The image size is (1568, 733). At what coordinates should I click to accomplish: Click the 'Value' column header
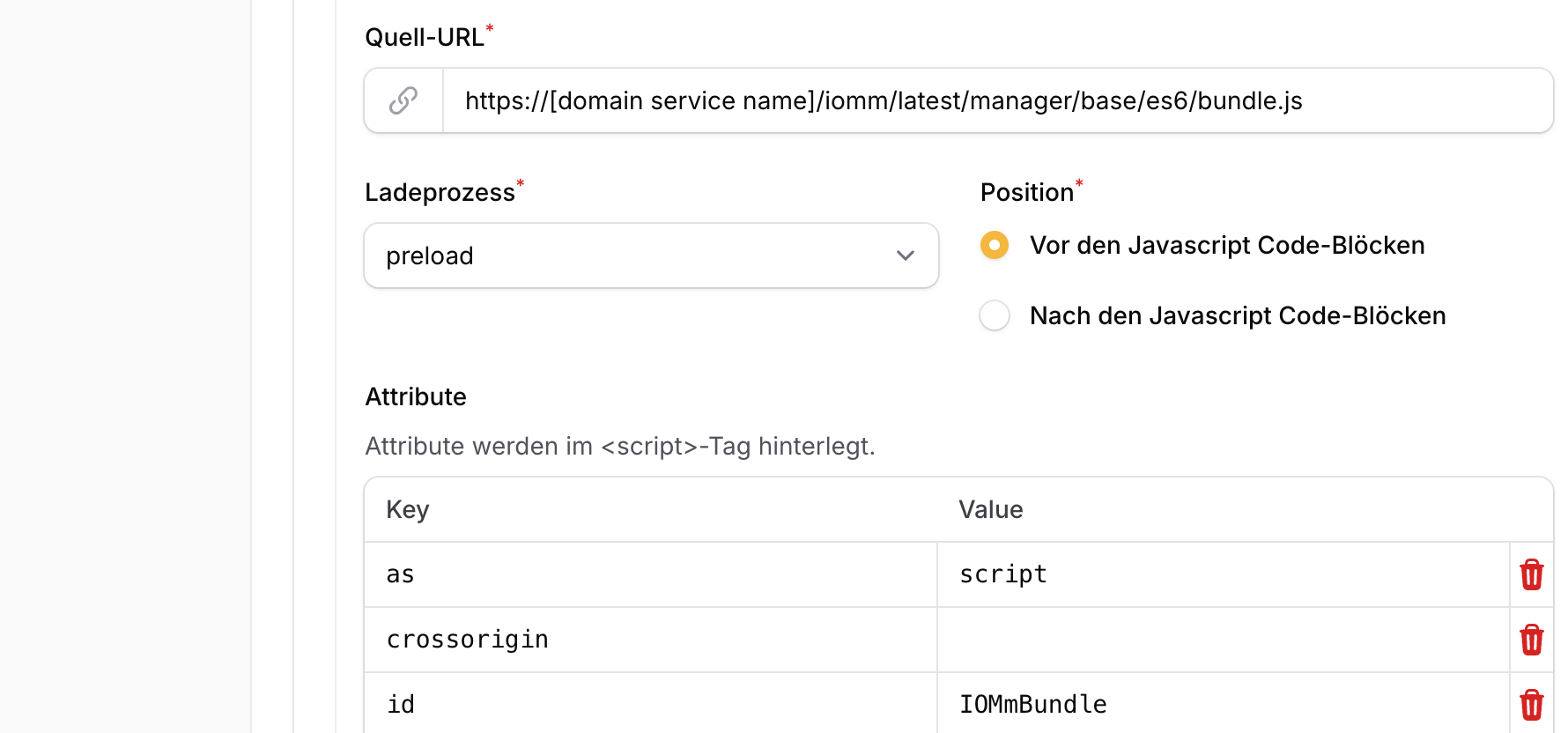click(991, 509)
